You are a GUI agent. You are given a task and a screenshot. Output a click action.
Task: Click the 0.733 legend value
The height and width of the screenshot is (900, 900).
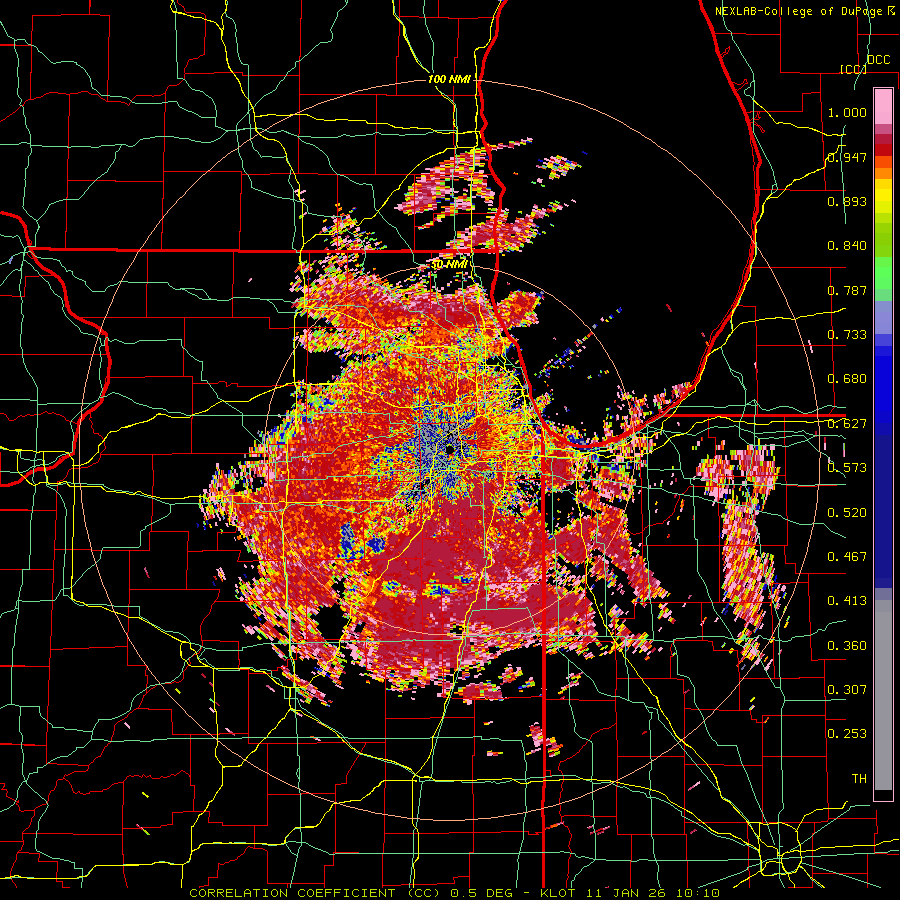tap(847, 335)
